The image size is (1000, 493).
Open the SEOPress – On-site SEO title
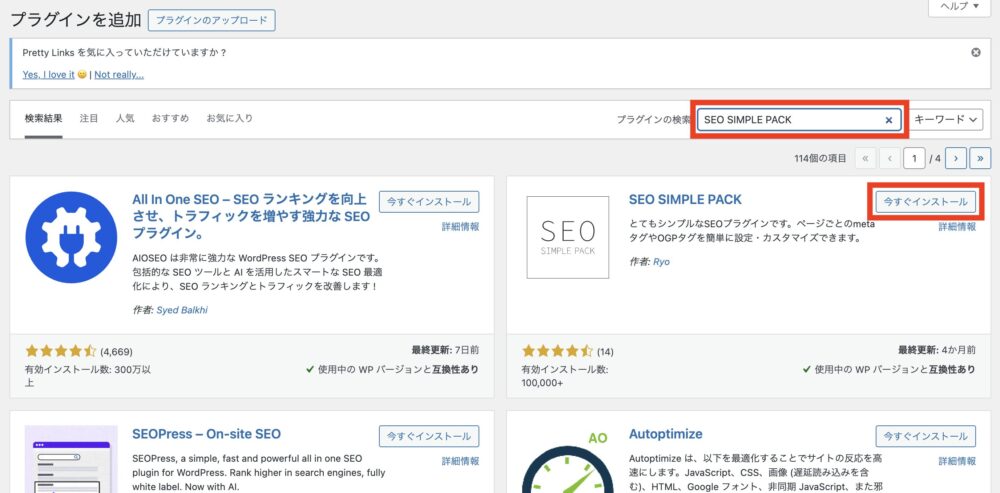(206, 434)
